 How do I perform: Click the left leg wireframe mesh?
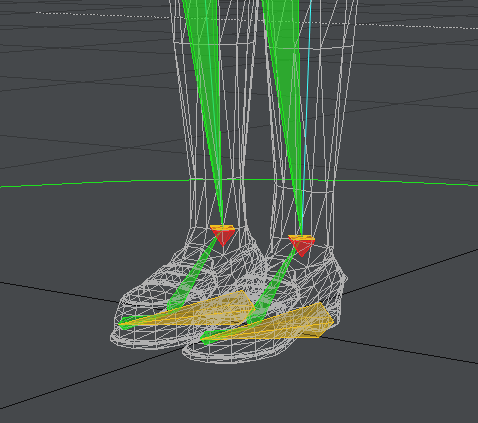point(213,117)
